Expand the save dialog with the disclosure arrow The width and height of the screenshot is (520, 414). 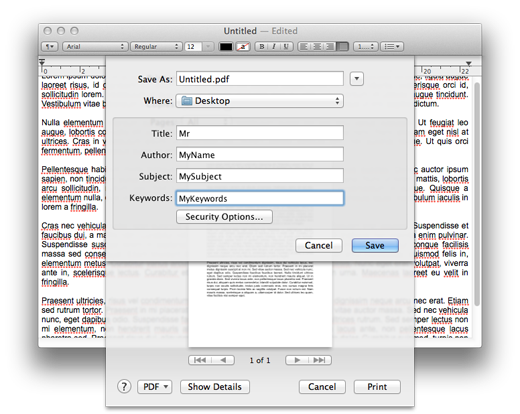point(357,79)
